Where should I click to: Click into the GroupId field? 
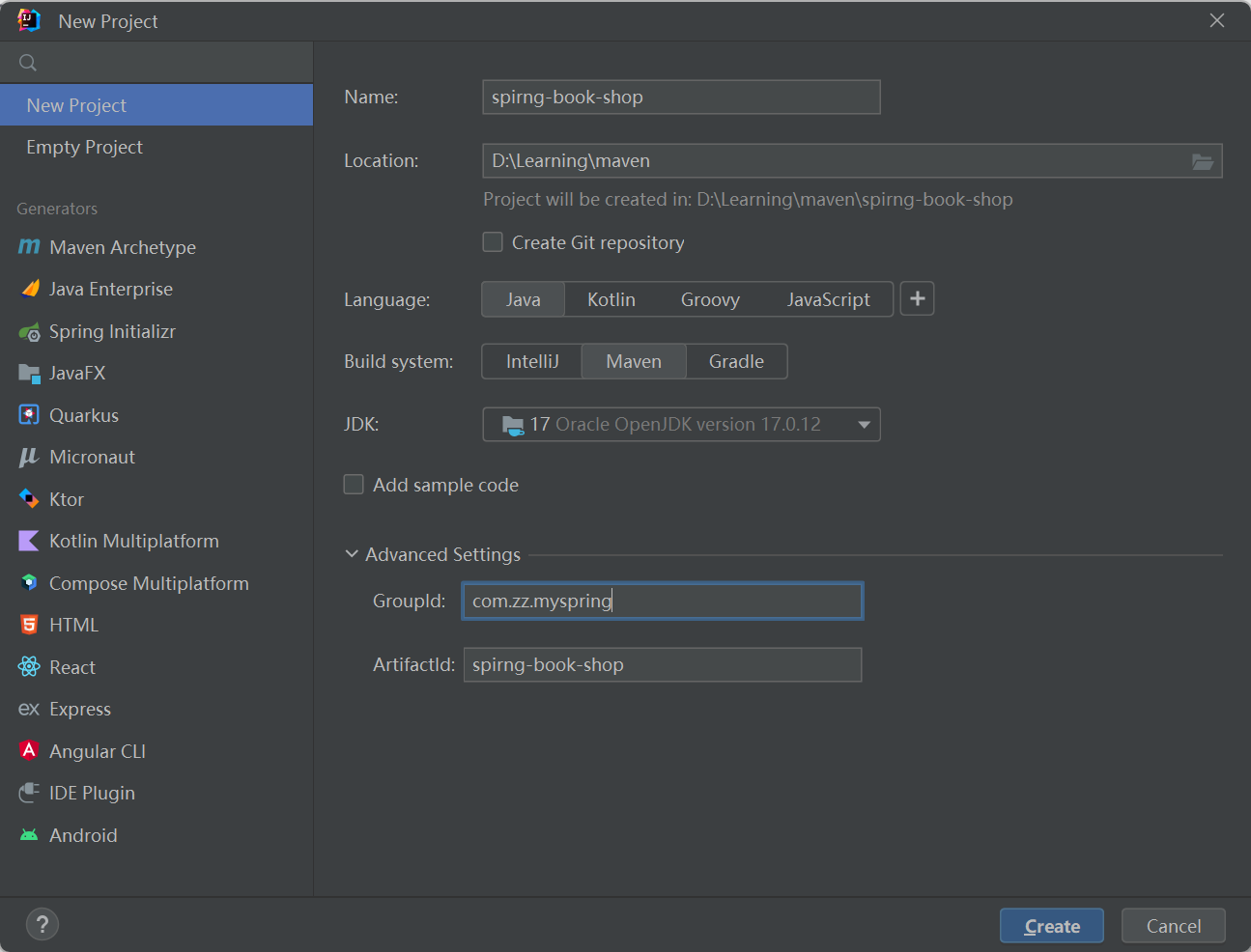(663, 601)
